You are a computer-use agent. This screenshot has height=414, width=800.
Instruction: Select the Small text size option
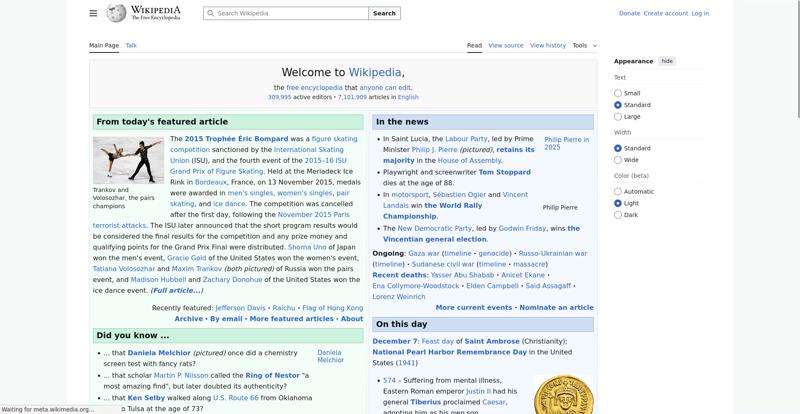(618, 93)
